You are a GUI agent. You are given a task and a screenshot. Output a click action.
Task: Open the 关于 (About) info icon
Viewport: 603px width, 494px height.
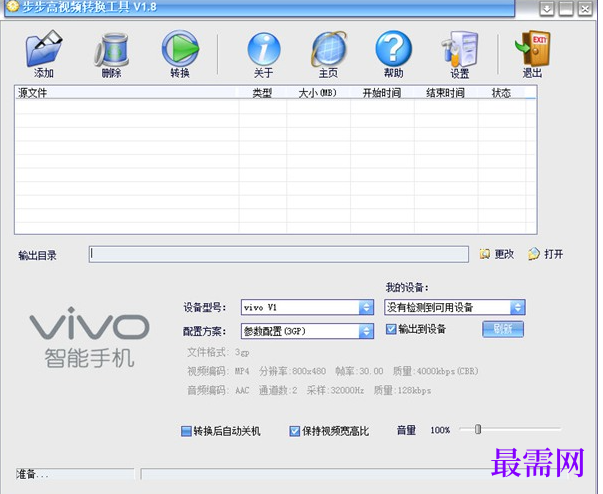(264, 49)
